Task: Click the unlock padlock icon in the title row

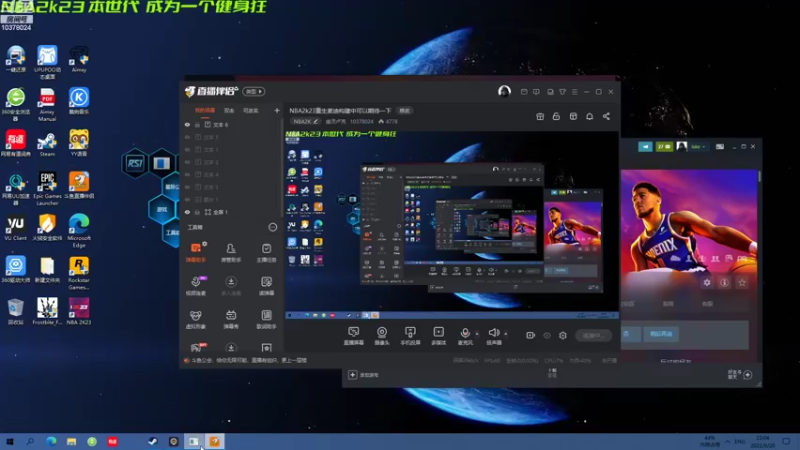Action: coord(556,116)
